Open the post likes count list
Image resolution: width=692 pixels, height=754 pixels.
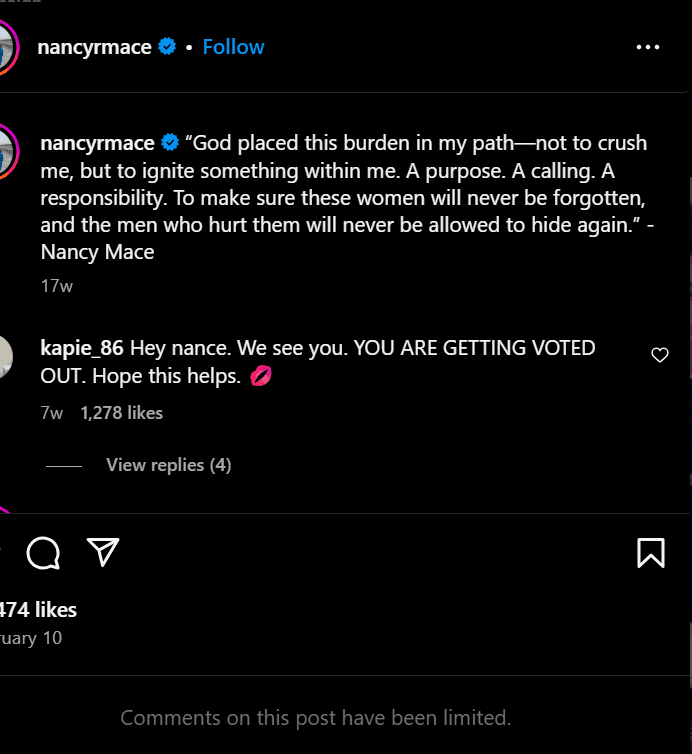click(x=38, y=610)
